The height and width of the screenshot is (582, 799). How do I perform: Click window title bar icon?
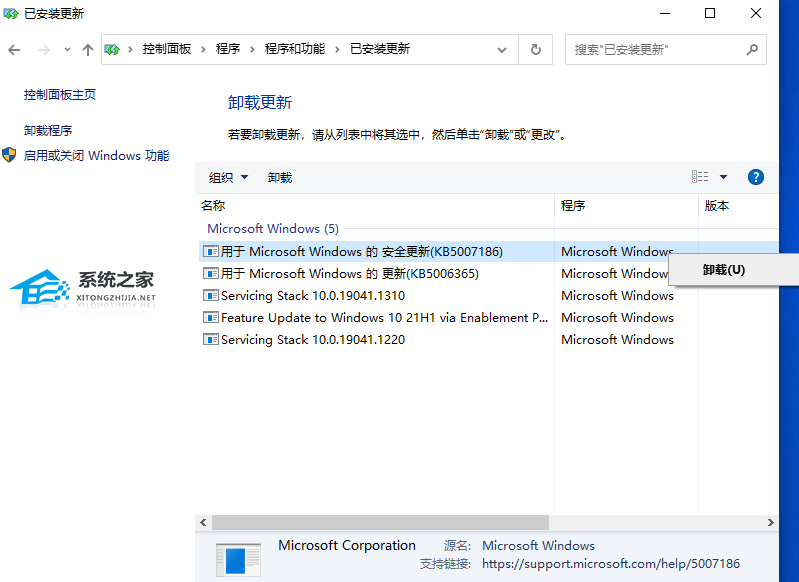pyautogui.click(x=10, y=14)
